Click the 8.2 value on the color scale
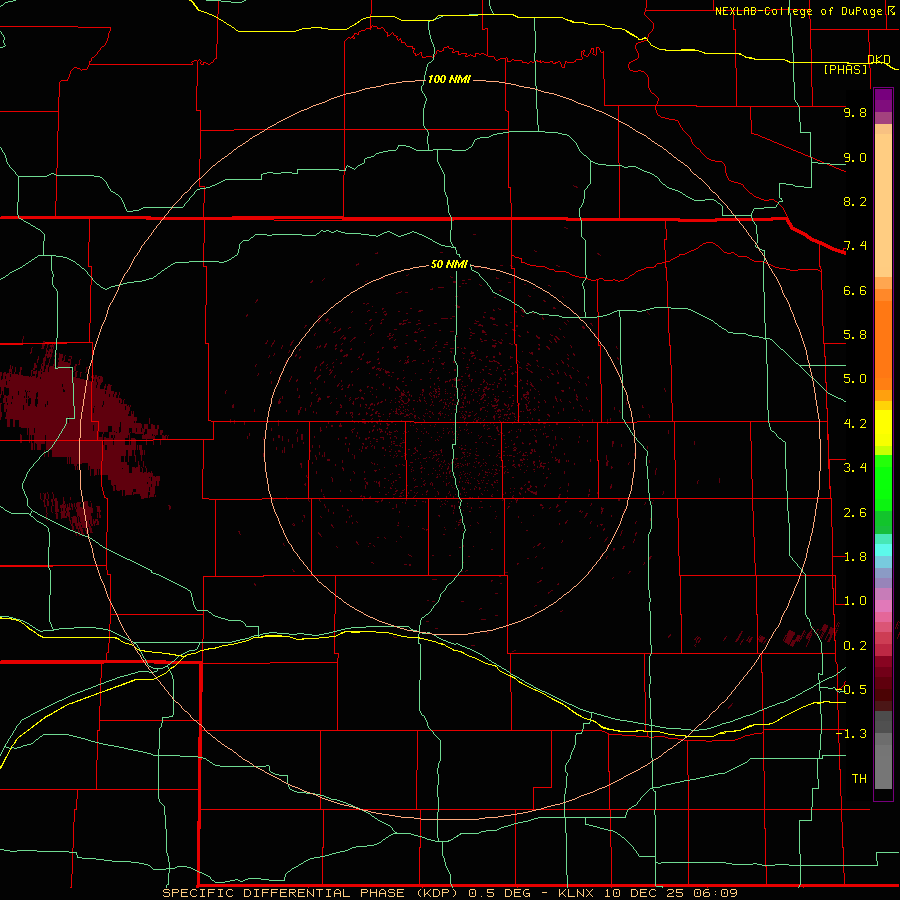Image resolution: width=900 pixels, height=900 pixels. tap(855, 201)
